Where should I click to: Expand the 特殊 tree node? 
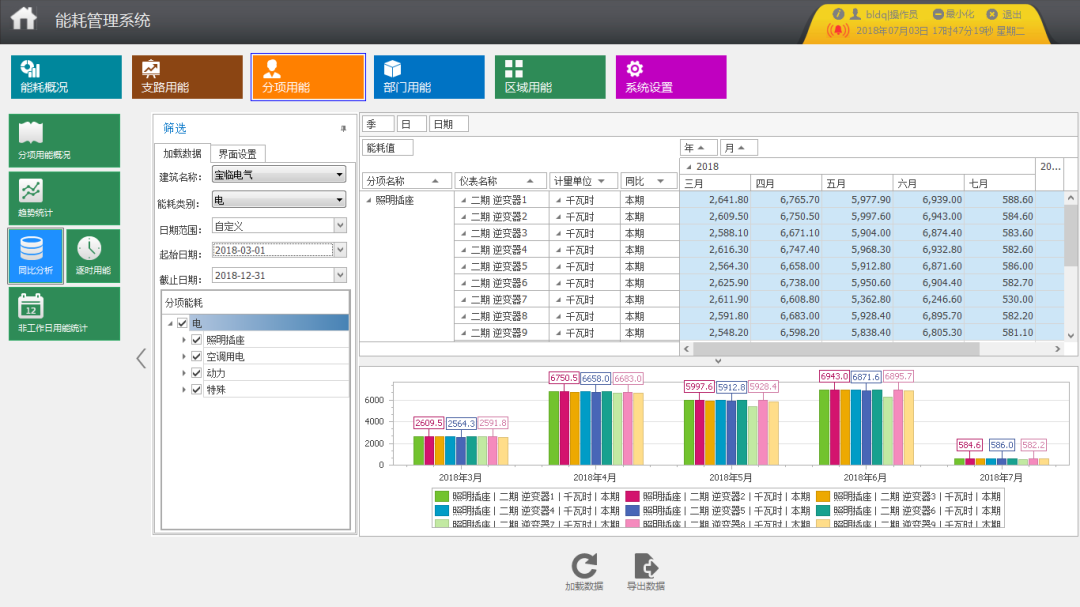[x=184, y=389]
